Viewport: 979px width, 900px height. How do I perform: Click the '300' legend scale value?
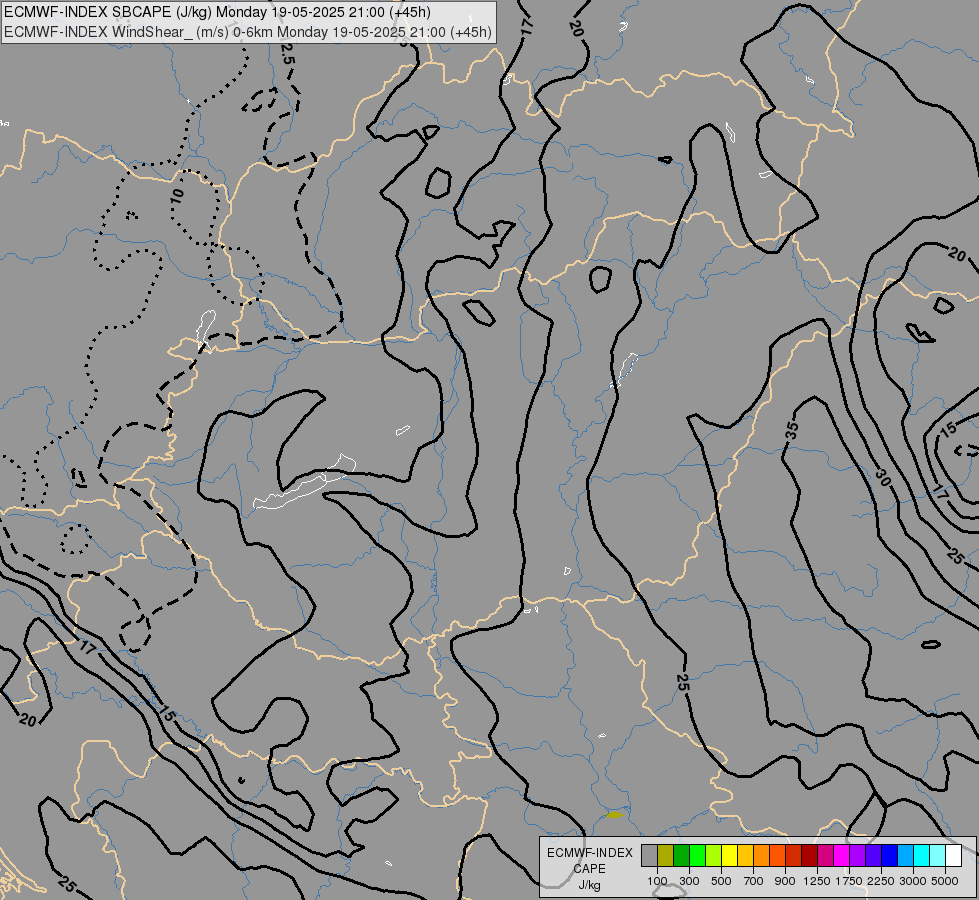pos(689,881)
